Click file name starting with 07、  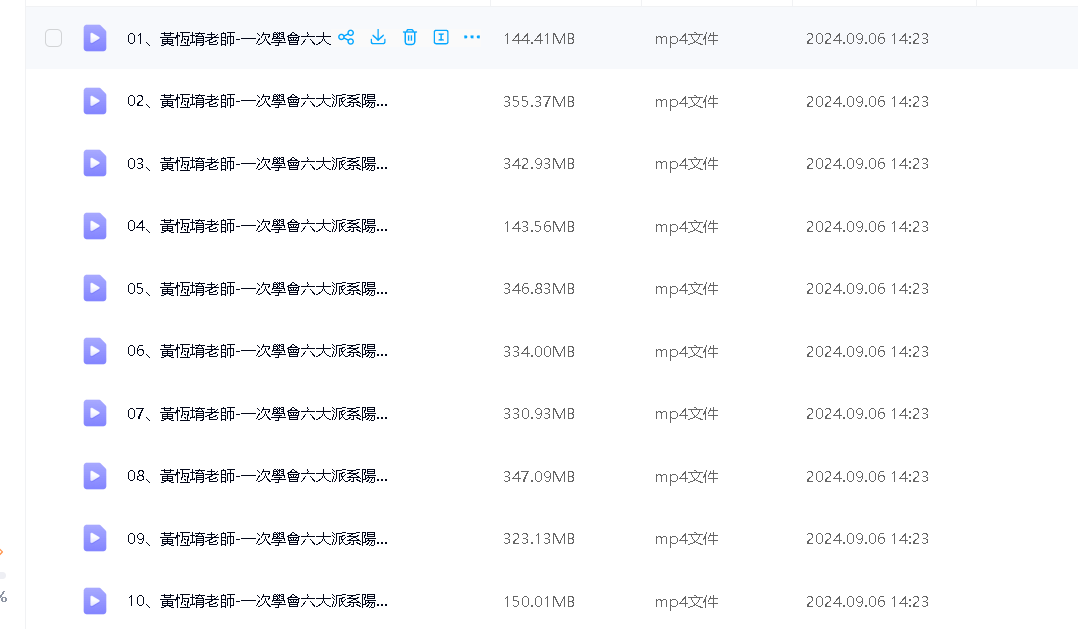[x=257, y=414]
